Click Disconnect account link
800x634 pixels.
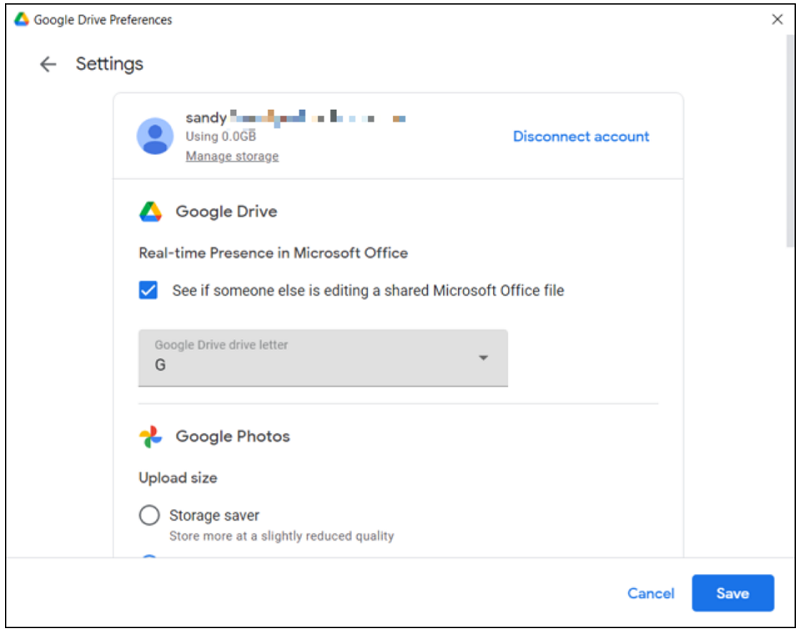(581, 137)
